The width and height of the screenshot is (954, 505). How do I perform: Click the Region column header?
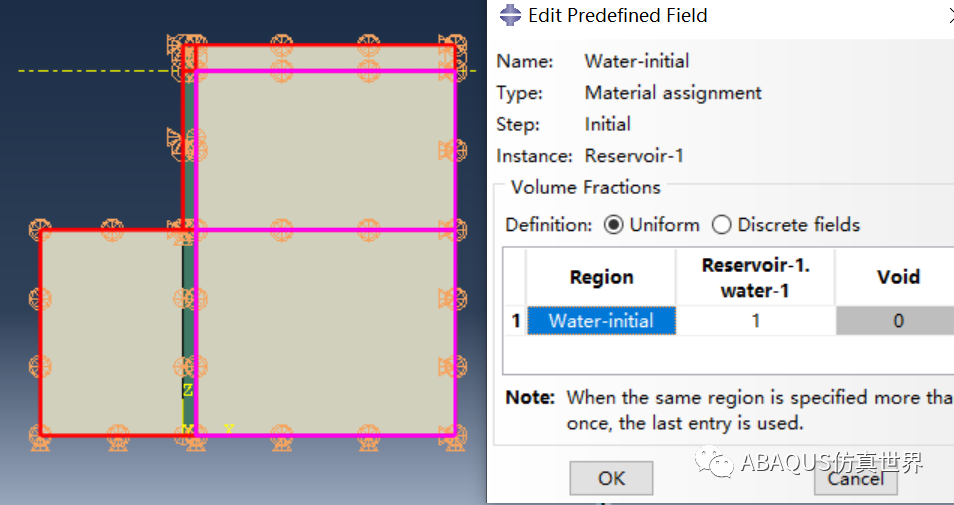601,277
